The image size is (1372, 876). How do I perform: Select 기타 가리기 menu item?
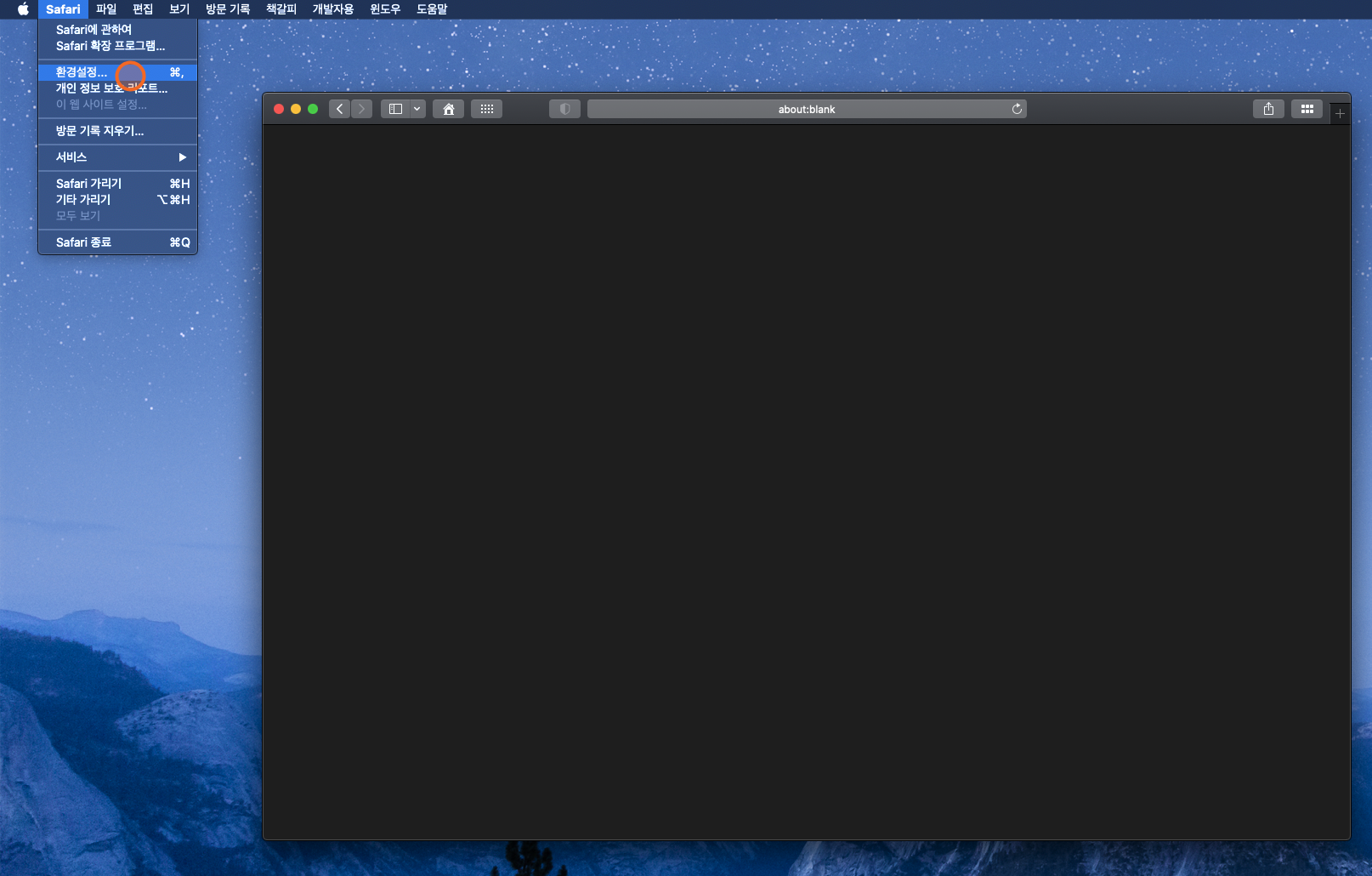(x=117, y=200)
